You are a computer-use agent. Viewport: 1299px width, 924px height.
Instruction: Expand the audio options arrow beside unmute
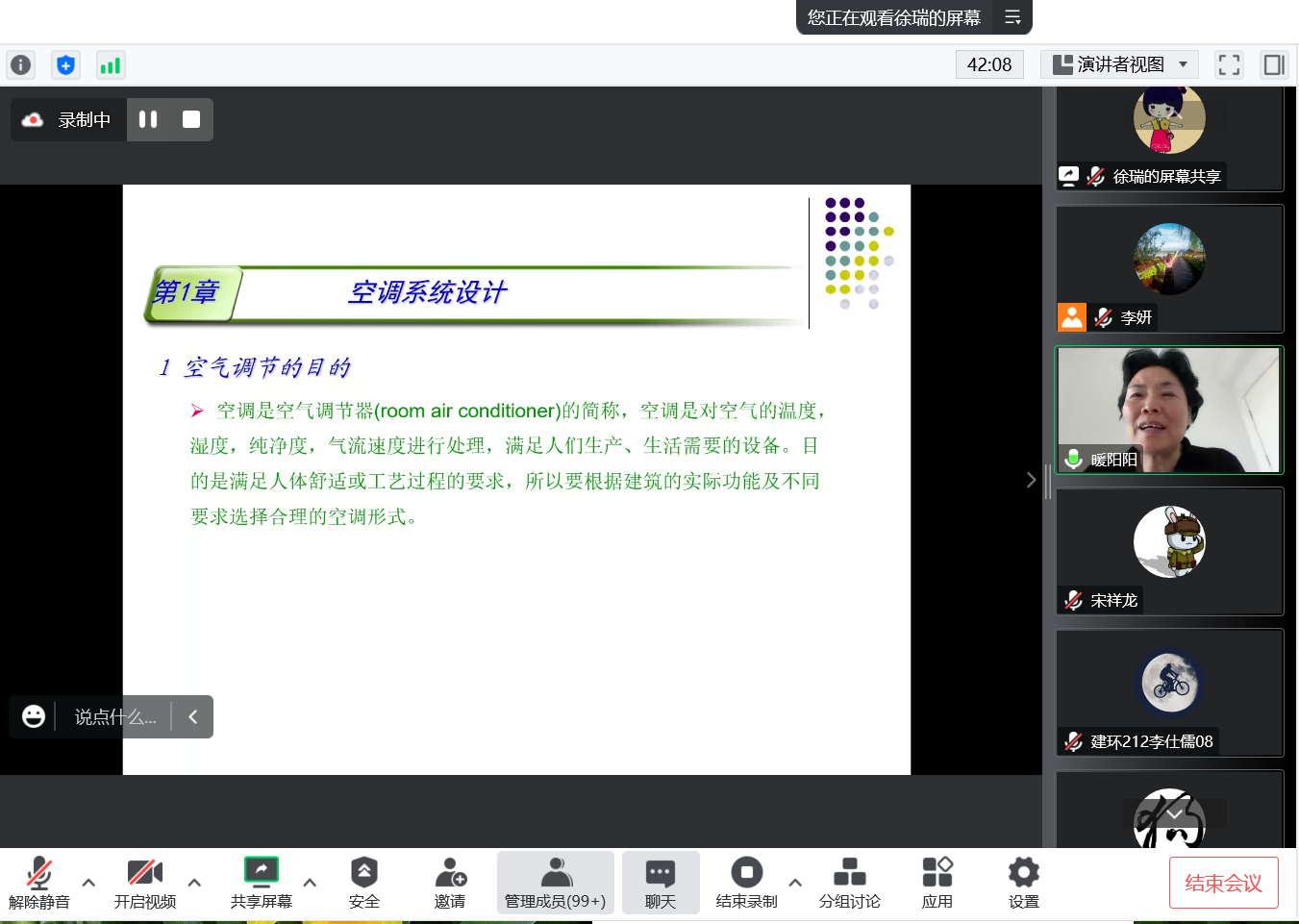pos(88,882)
